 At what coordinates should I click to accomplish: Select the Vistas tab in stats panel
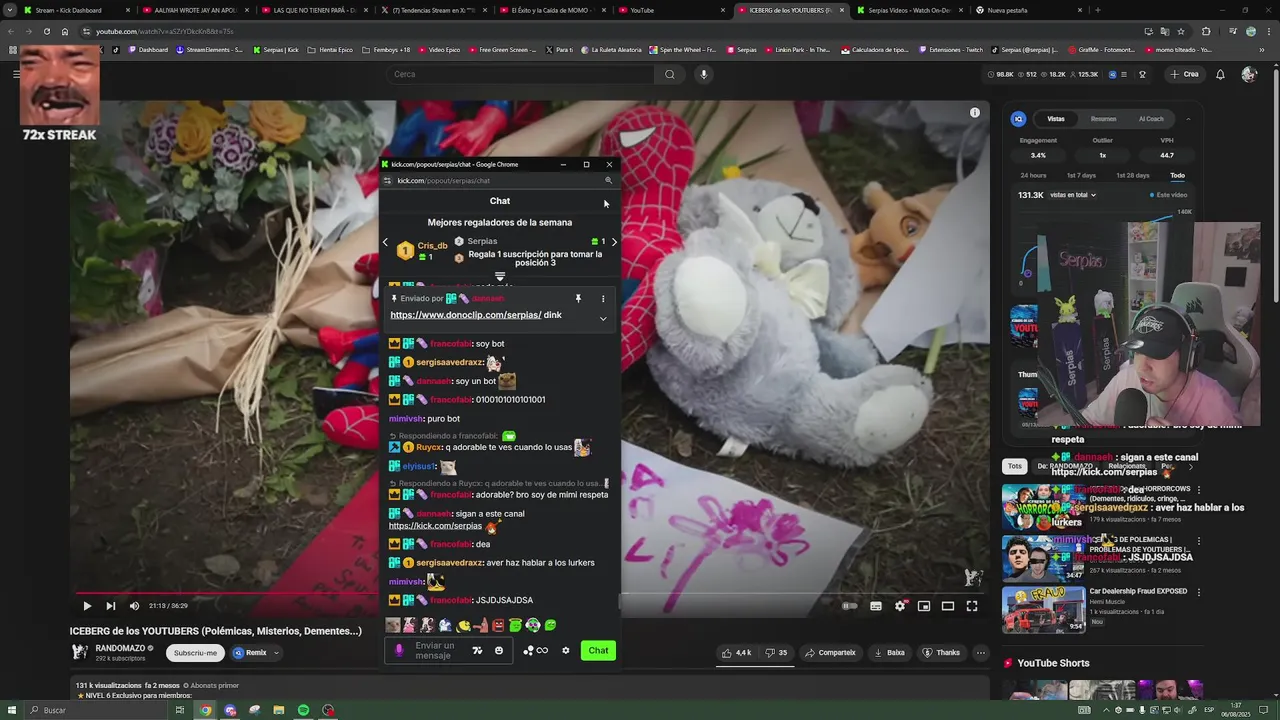coord(1056,119)
